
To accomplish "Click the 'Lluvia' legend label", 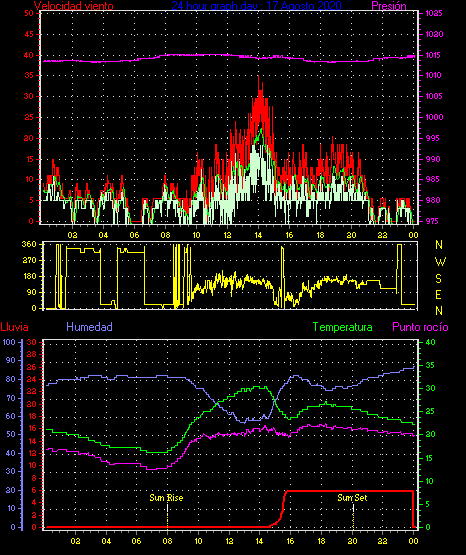I will pyautogui.click(x=15, y=327).
